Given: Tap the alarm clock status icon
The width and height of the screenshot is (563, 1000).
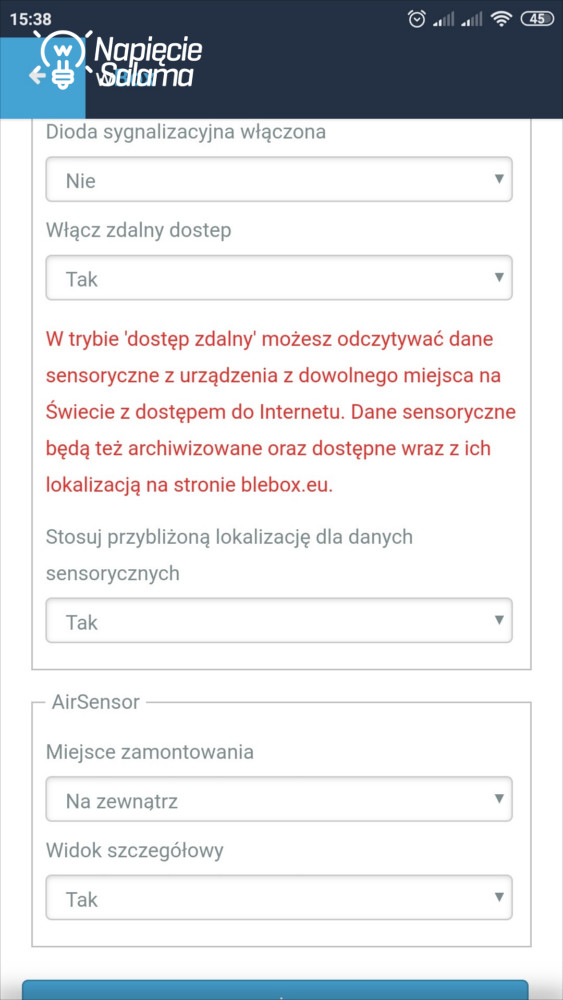Looking at the screenshot, I should (417, 19).
